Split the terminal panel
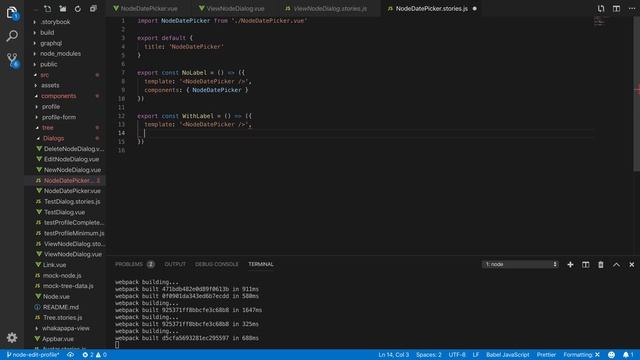Screen dimensions: 640x360 coord(586,264)
